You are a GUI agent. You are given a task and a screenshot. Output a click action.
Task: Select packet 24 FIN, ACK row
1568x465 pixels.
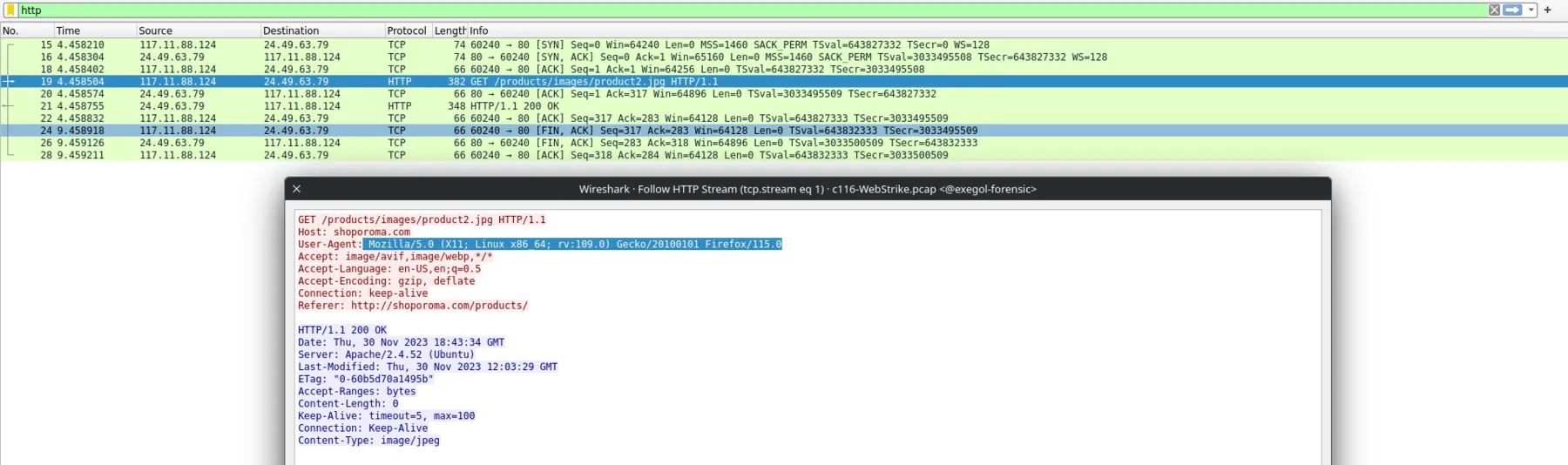tap(784, 130)
